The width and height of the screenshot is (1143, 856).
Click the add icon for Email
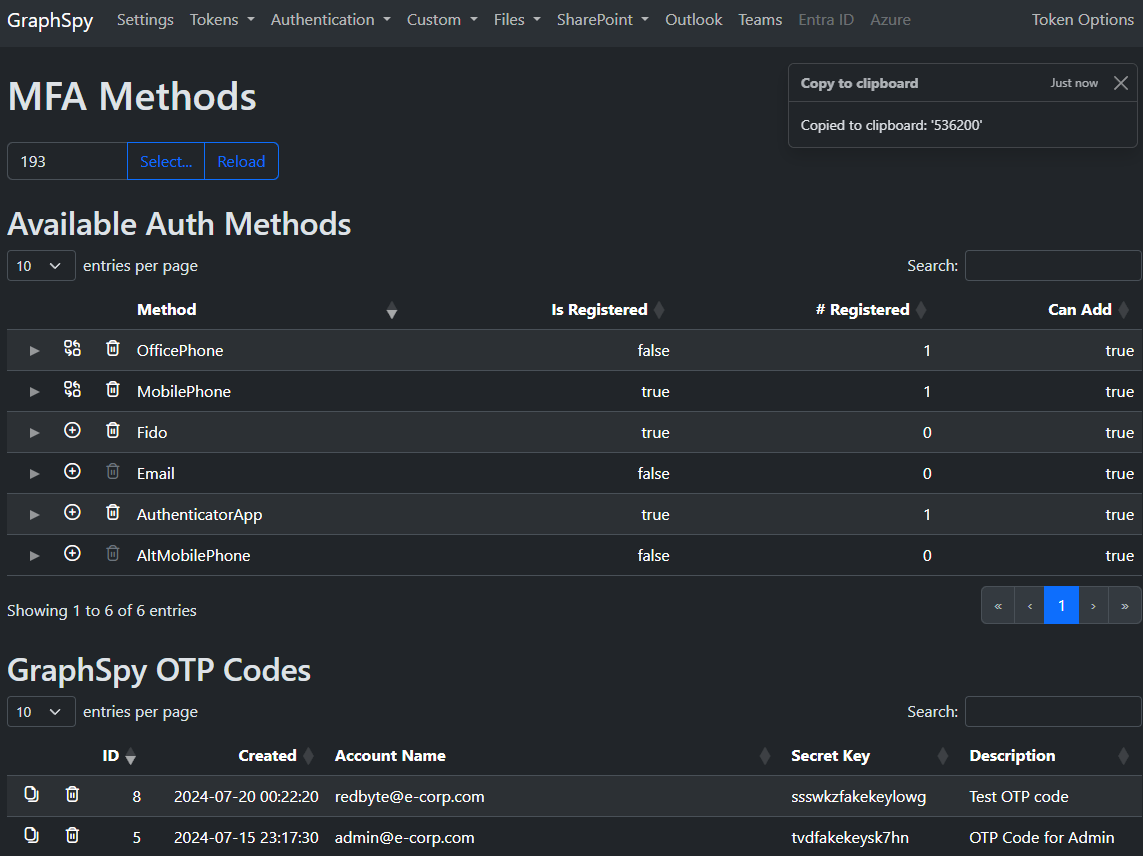tap(72, 471)
